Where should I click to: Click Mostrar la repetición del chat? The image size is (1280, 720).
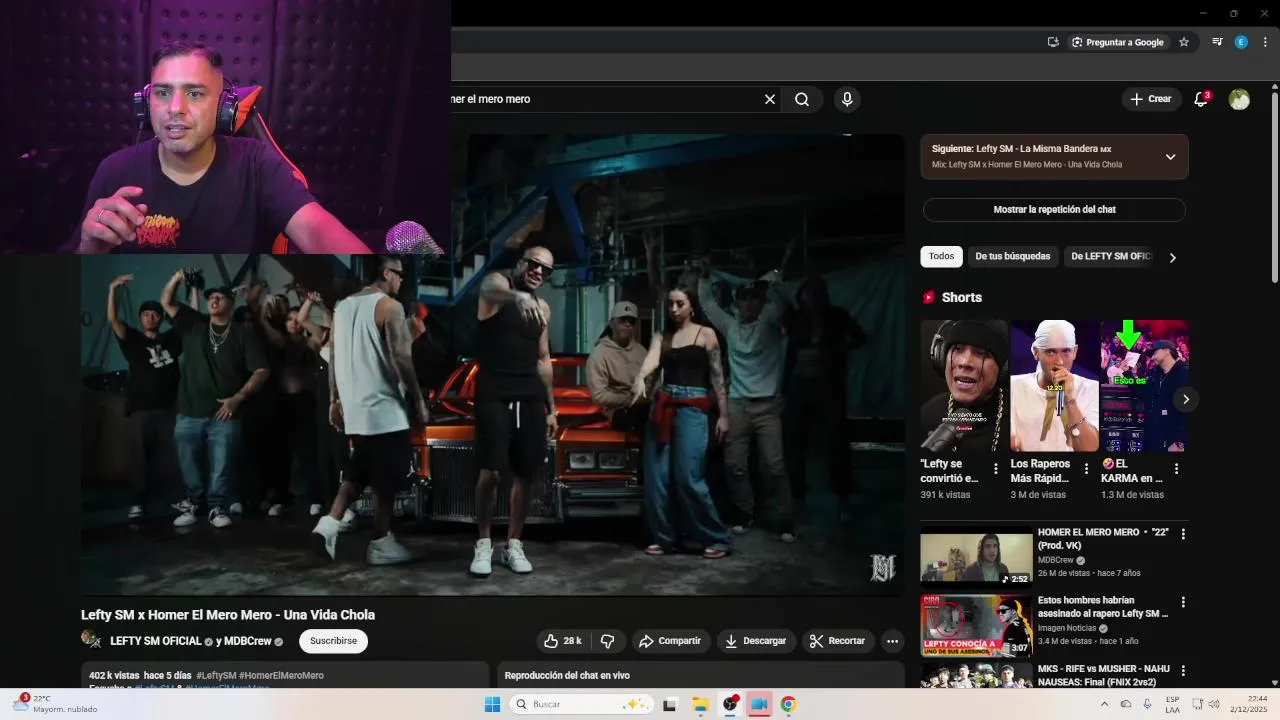1054,210
